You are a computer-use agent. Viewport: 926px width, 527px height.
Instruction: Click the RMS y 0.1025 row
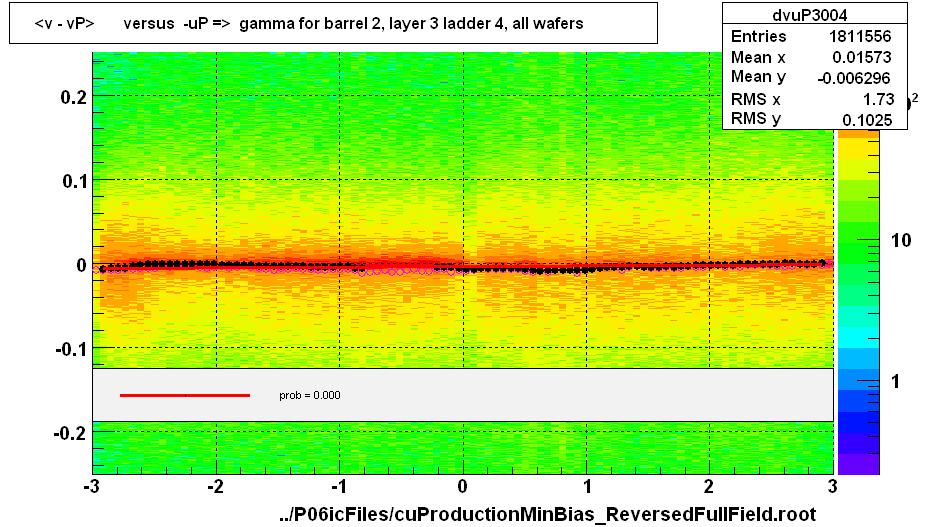pyautogui.click(x=811, y=119)
